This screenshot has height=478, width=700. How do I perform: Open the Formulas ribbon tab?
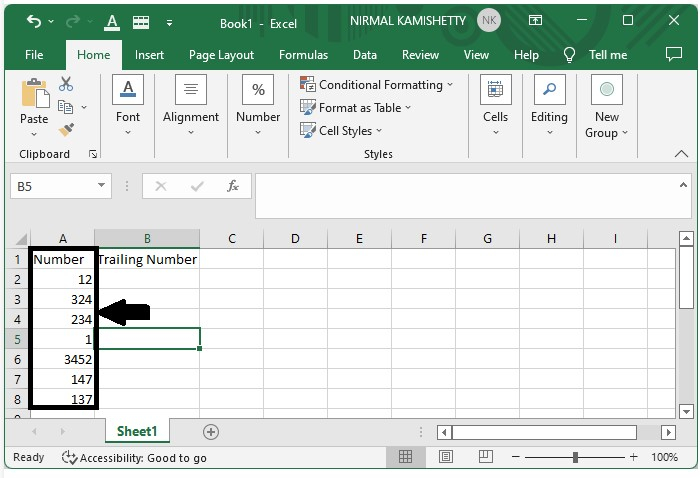coord(303,55)
